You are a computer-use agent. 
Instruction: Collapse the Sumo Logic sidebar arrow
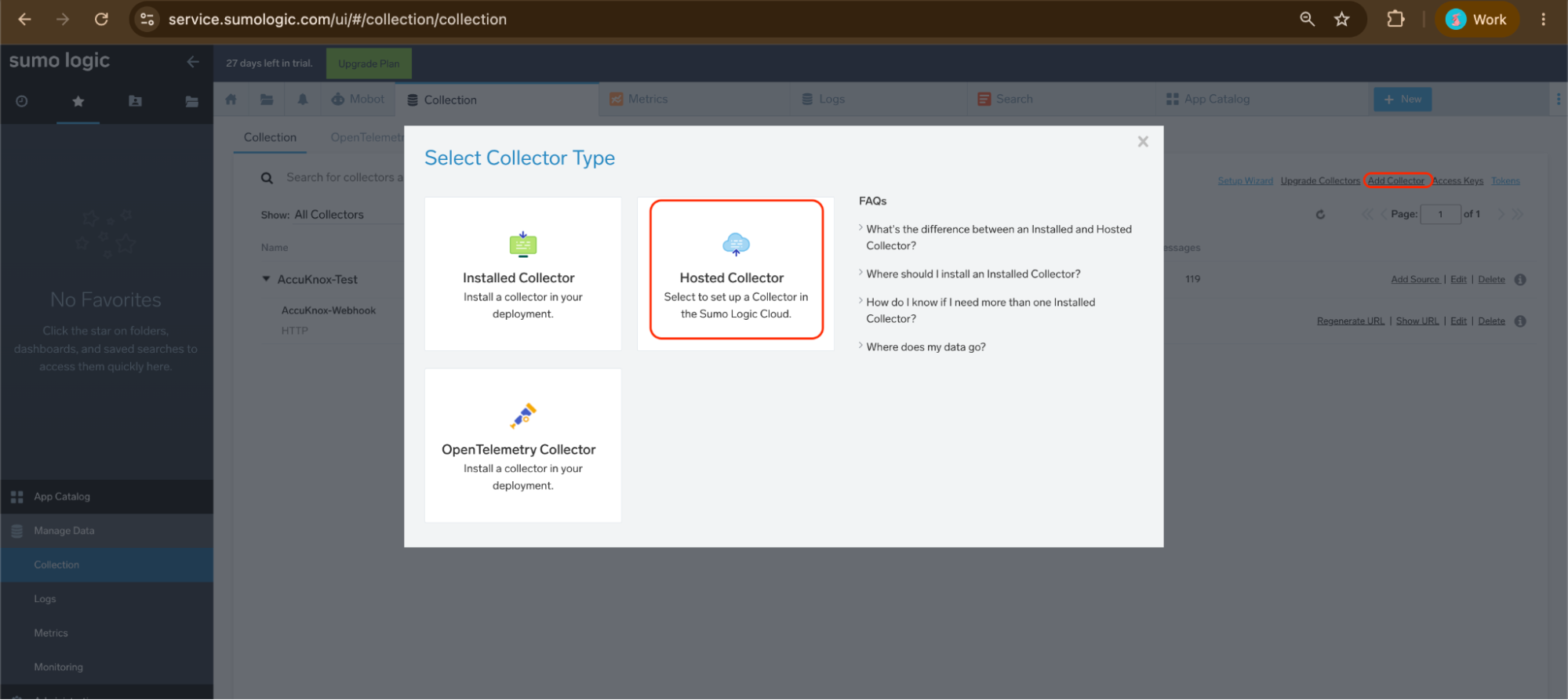193,61
